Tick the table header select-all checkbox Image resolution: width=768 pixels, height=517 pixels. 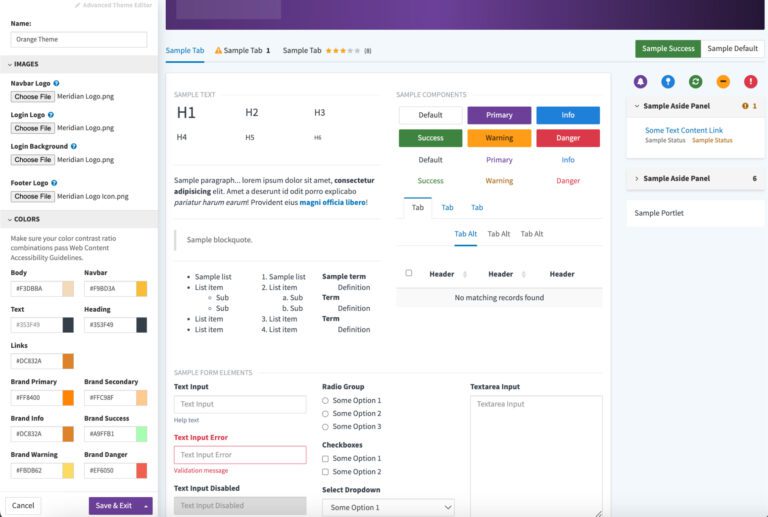click(408, 273)
